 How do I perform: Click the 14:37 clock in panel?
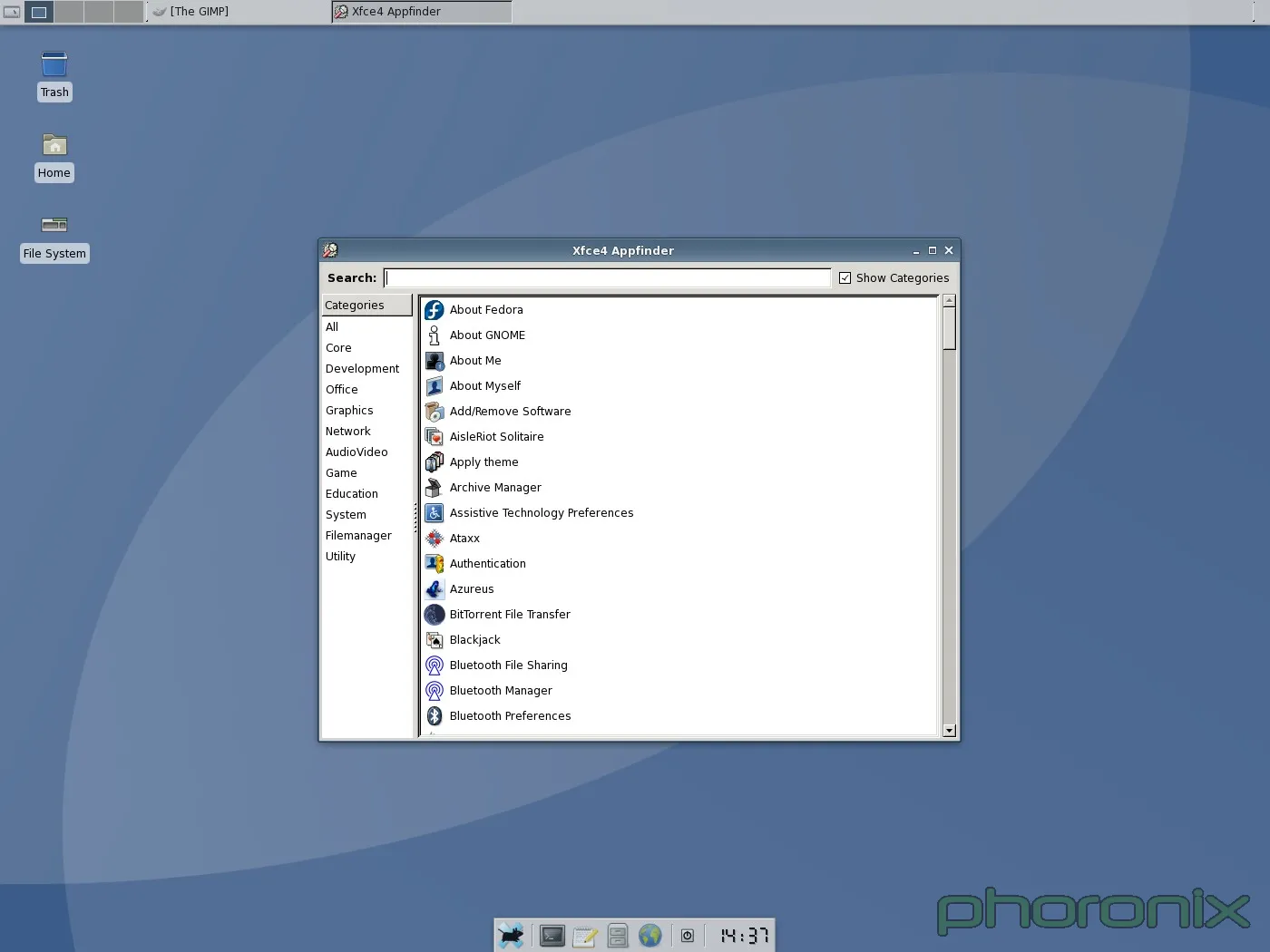click(744, 936)
